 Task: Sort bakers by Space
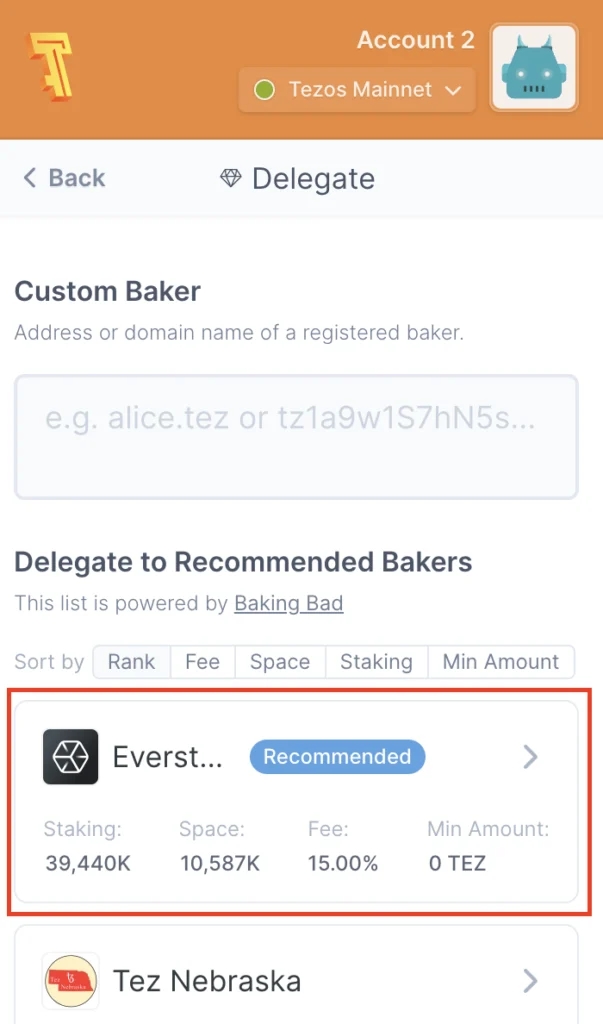pyautogui.click(x=280, y=662)
